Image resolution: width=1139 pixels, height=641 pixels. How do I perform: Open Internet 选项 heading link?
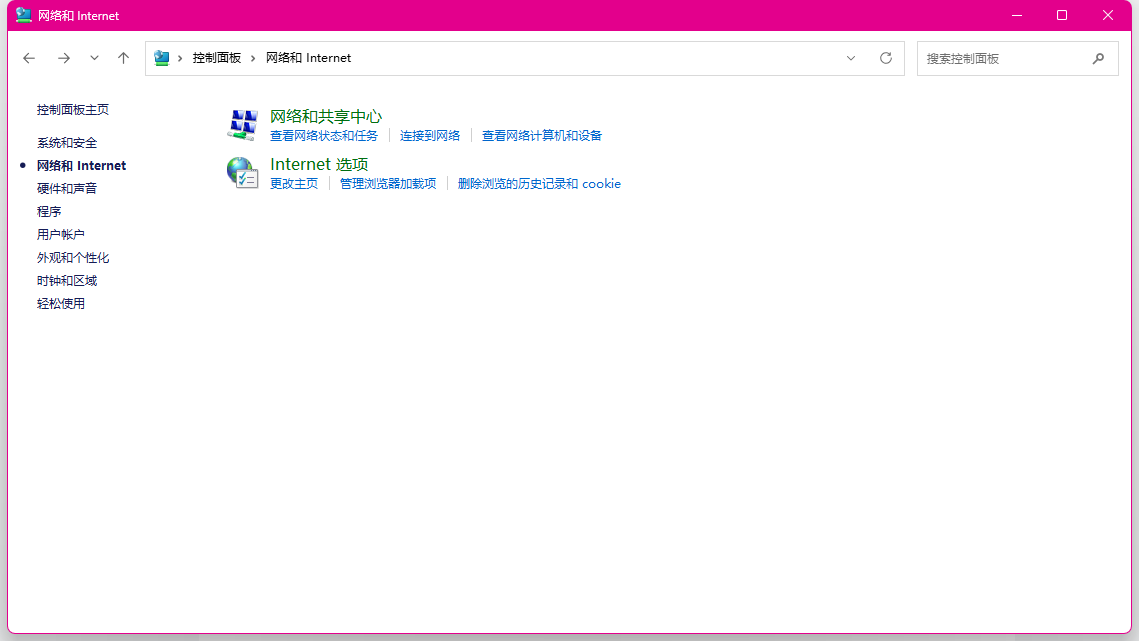click(x=319, y=164)
